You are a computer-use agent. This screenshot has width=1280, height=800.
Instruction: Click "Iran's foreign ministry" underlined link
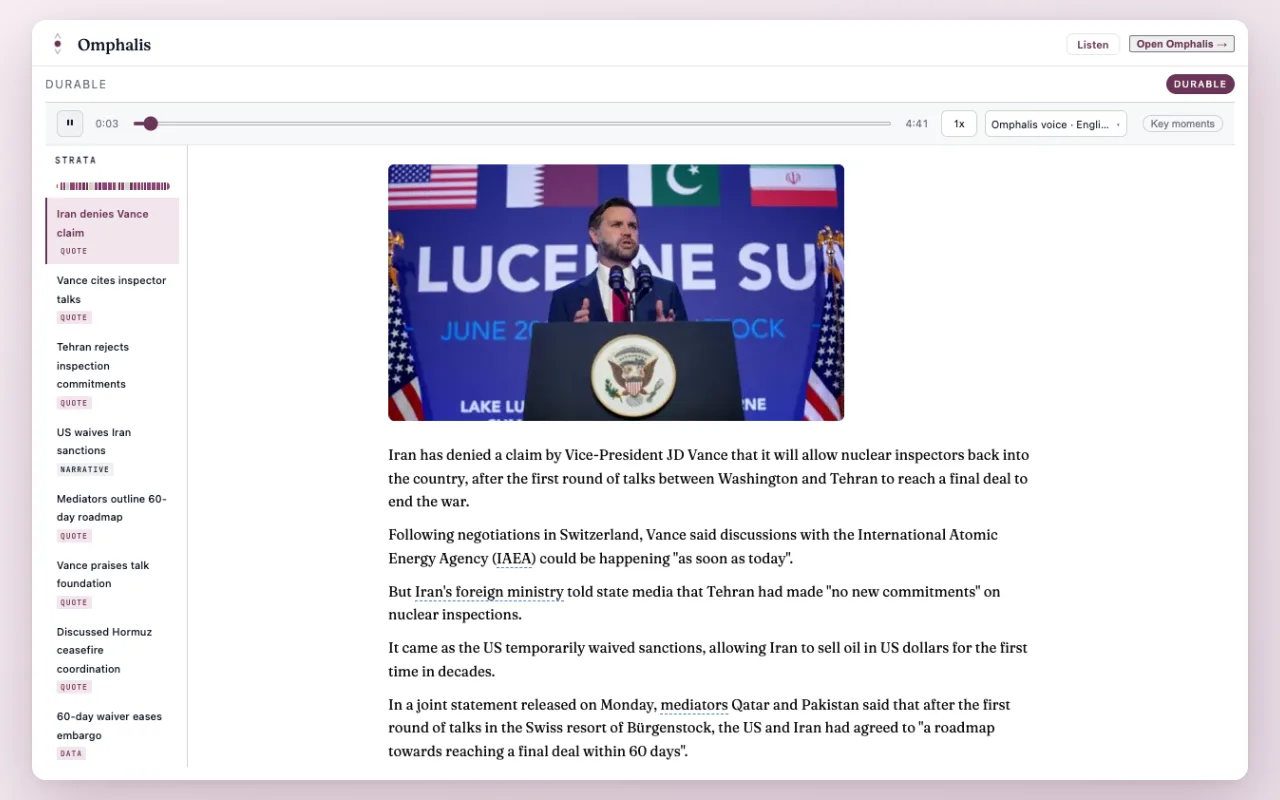[489, 592]
